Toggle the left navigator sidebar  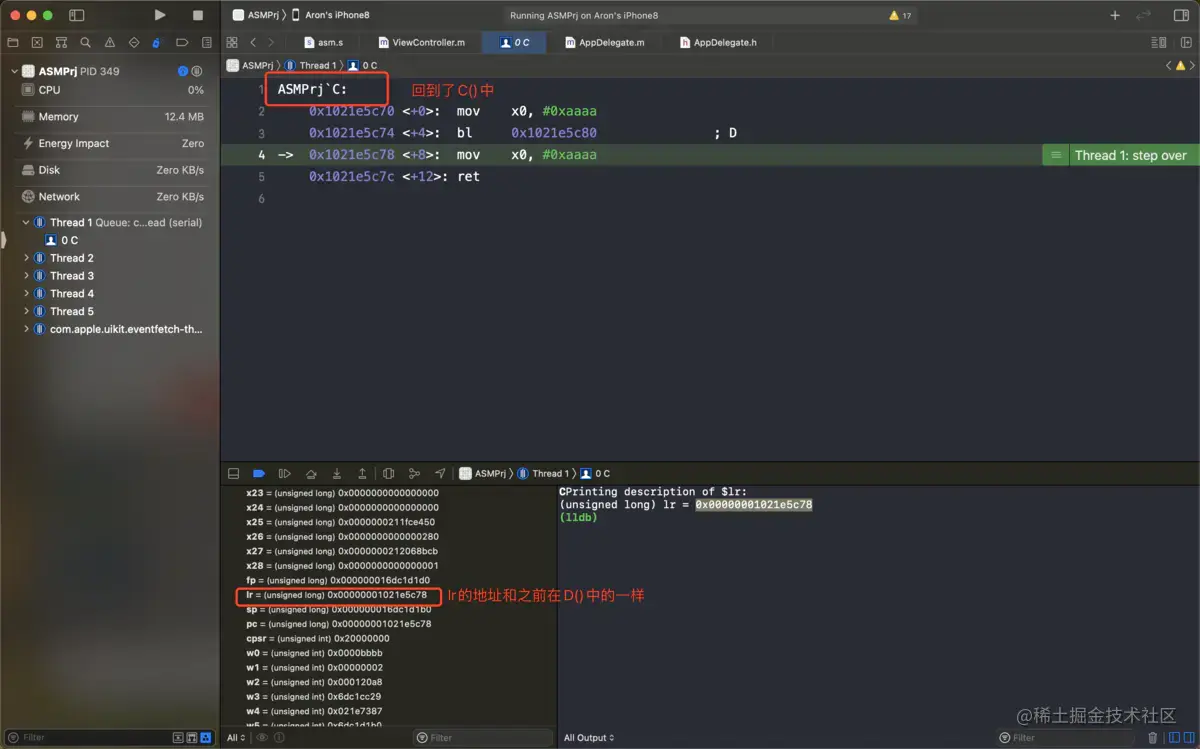point(77,15)
